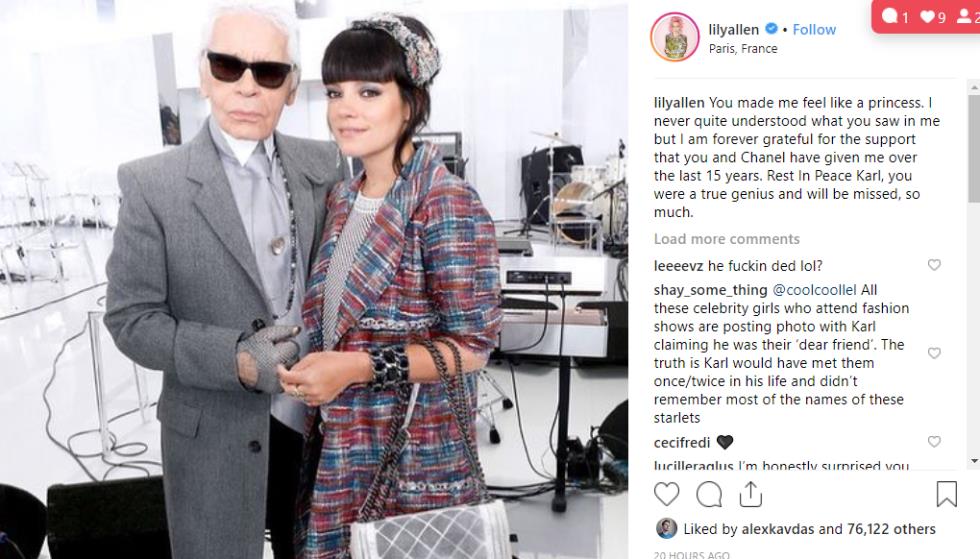980x559 pixels.
Task: Open comment notifications bubble in red badge
Action: (894, 16)
